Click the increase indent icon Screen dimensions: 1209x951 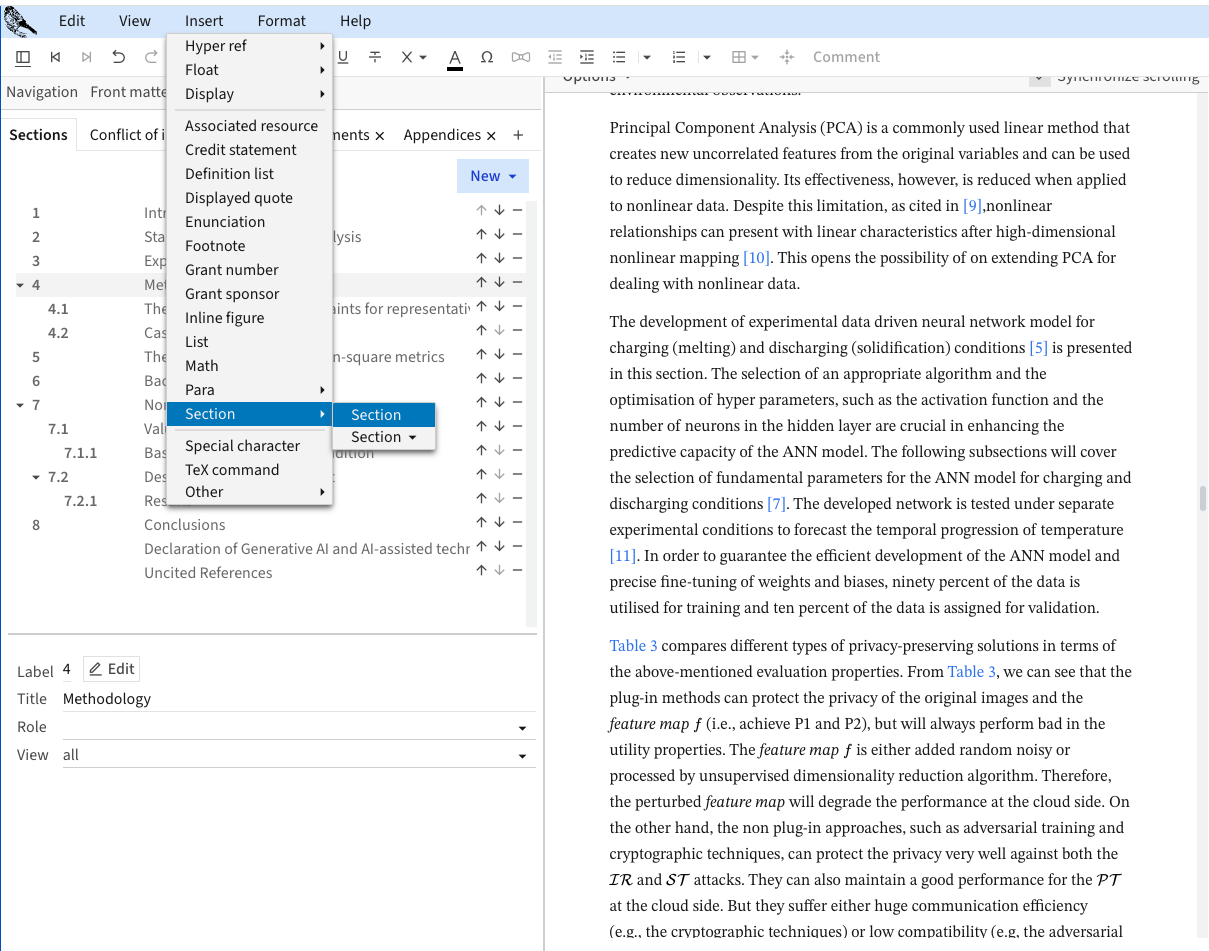click(587, 57)
